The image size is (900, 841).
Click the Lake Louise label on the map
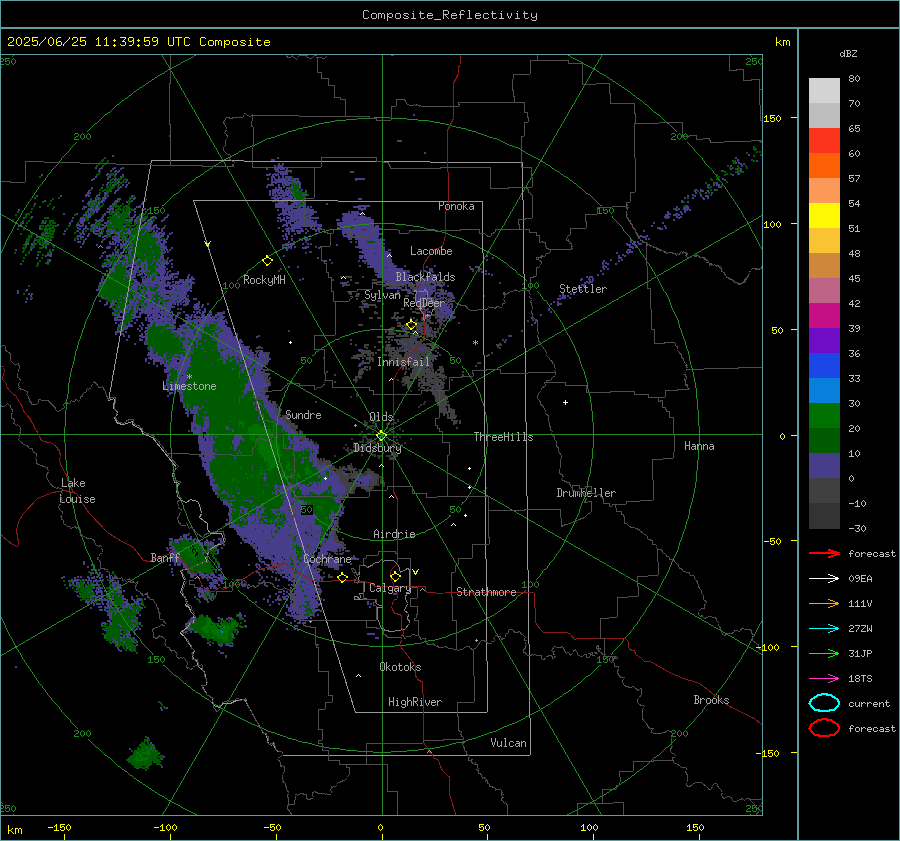coord(77,491)
